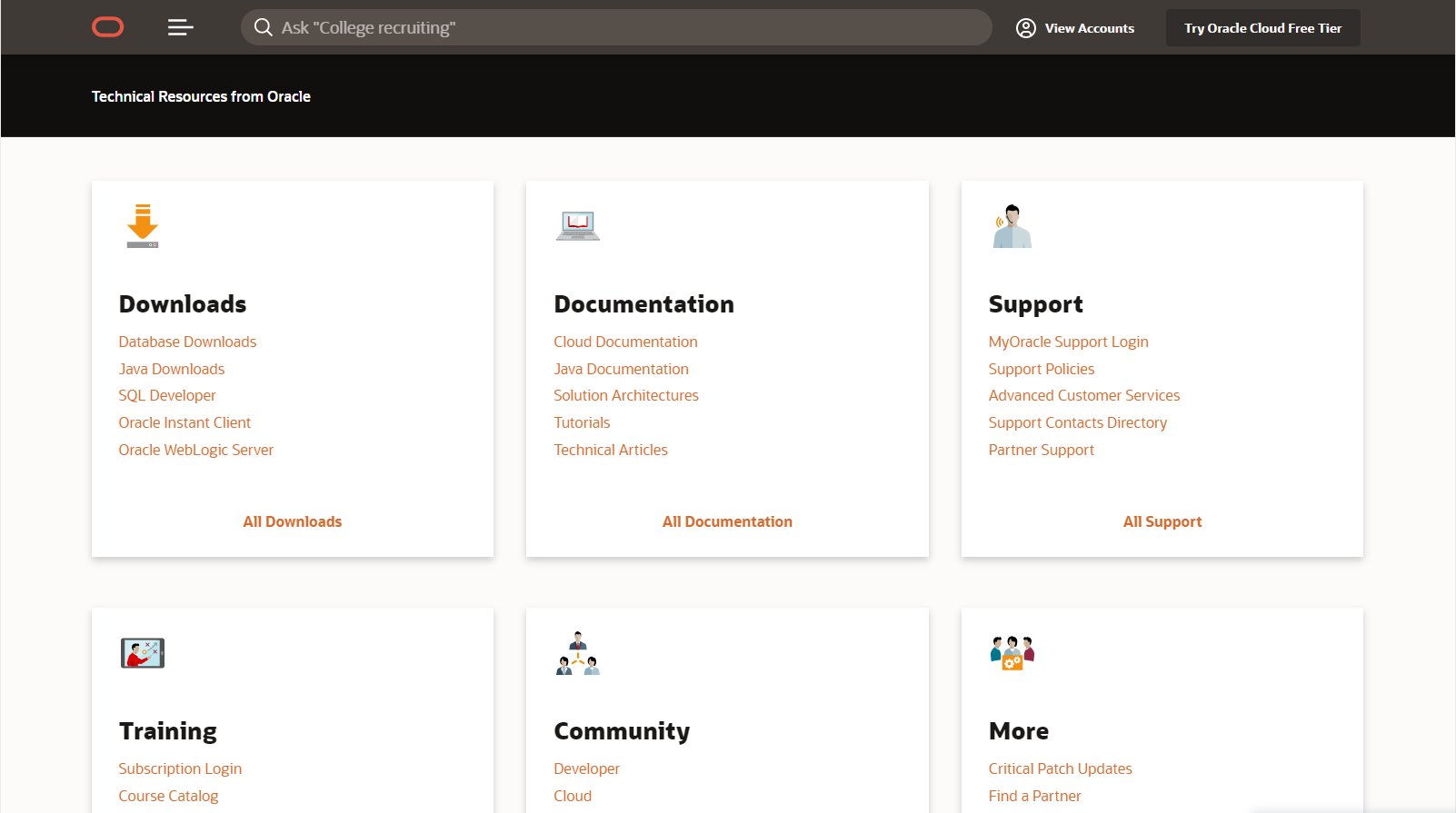Click the Documentation laptop icon

click(x=578, y=225)
